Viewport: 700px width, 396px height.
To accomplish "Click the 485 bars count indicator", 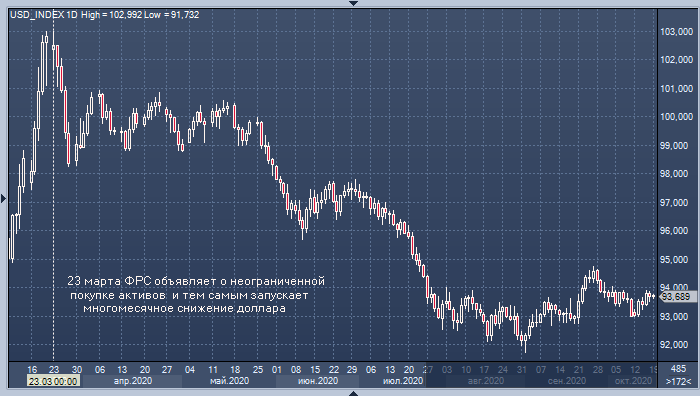I will 678,369.
